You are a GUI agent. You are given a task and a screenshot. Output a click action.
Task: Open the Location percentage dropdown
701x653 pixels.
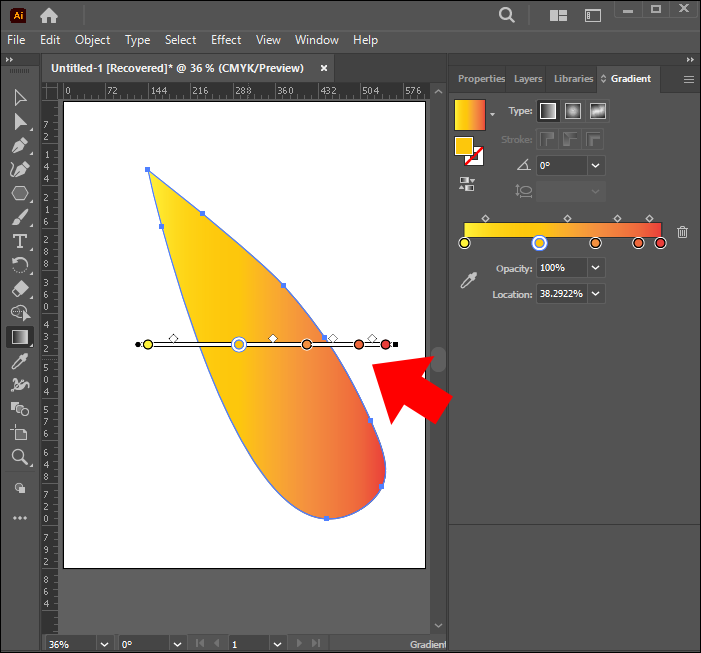[596, 294]
